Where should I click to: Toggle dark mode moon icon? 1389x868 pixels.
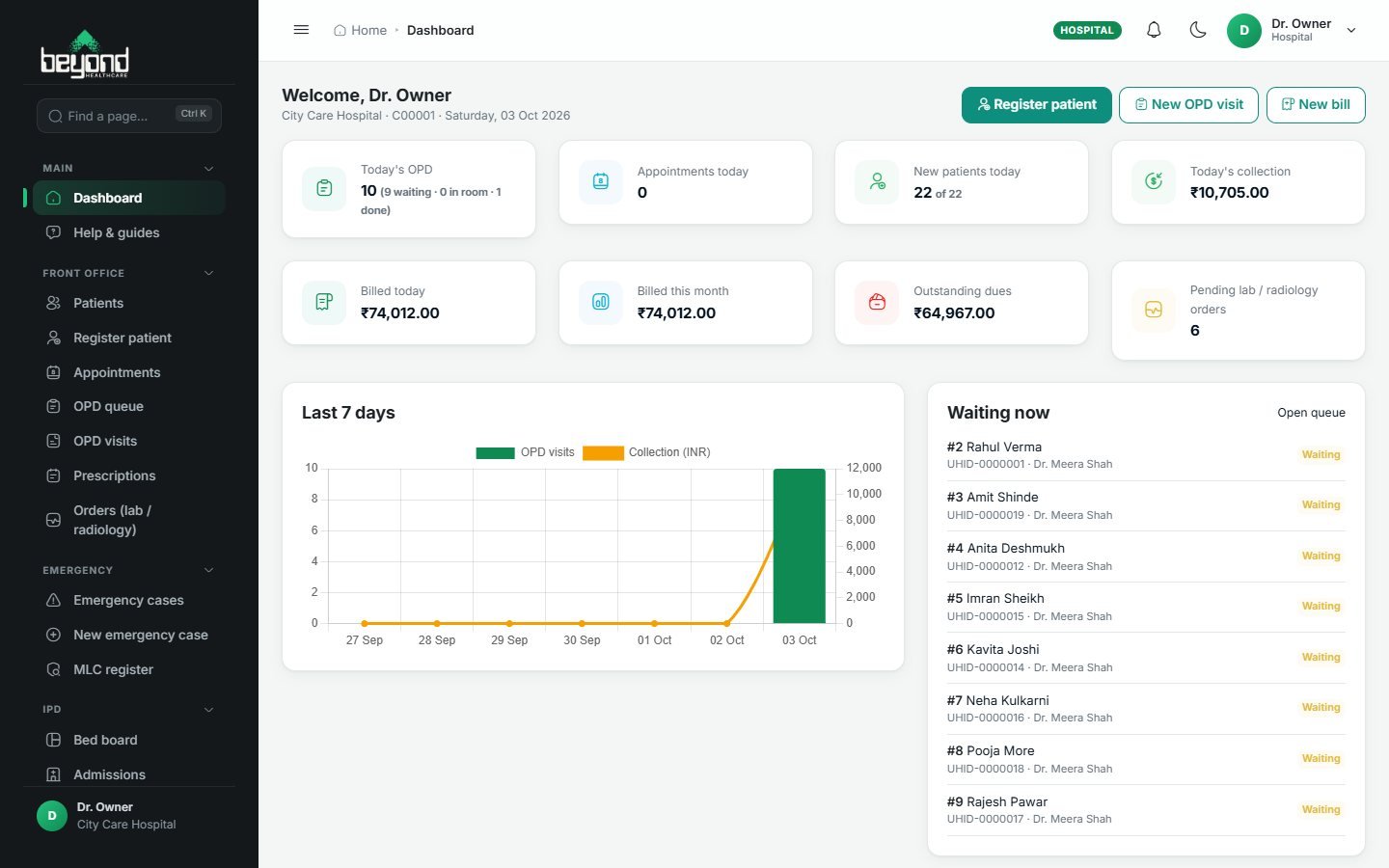pyautogui.click(x=1198, y=30)
